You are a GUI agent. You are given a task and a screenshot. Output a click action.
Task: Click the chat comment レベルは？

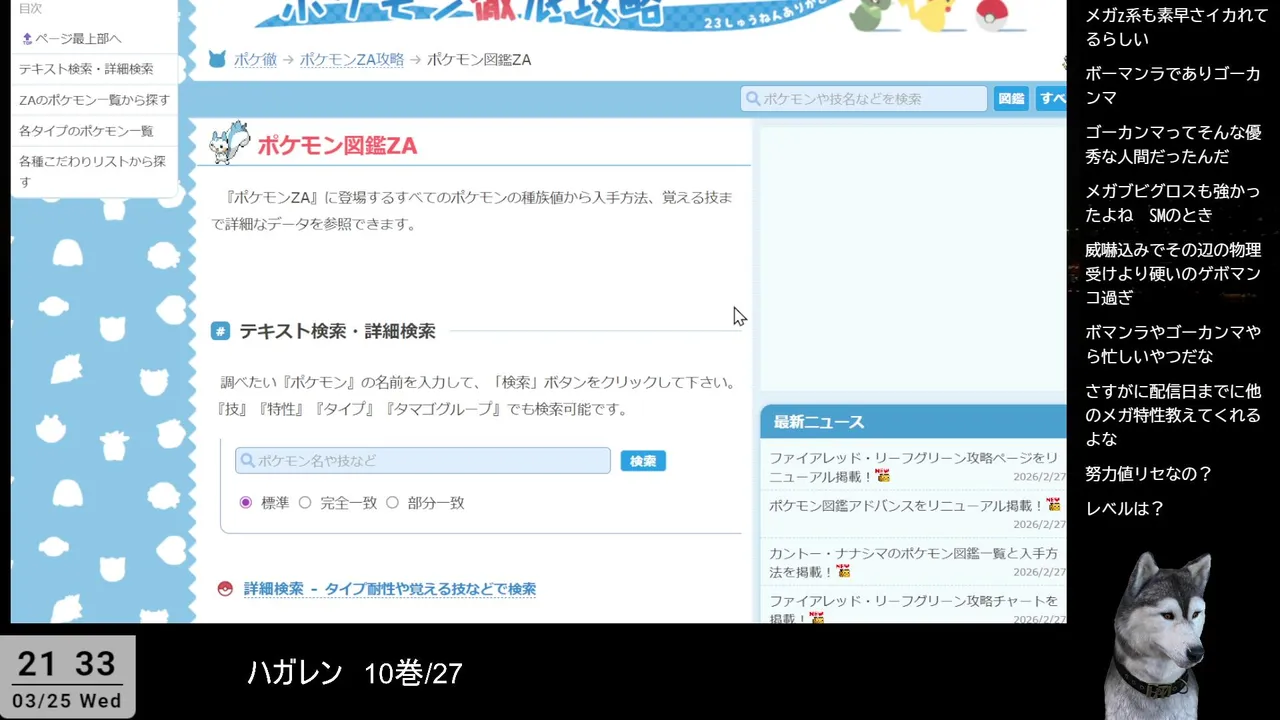tap(1125, 509)
